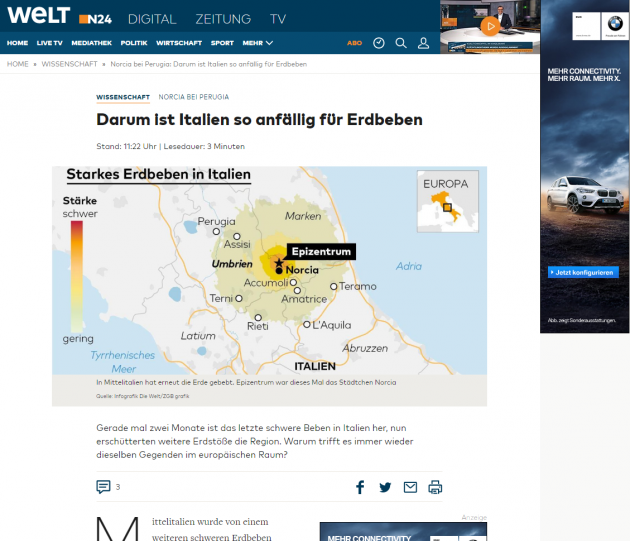The height and width of the screenshot is (541, 630).
Task: Open the user account icon
Action: [423, 43]
